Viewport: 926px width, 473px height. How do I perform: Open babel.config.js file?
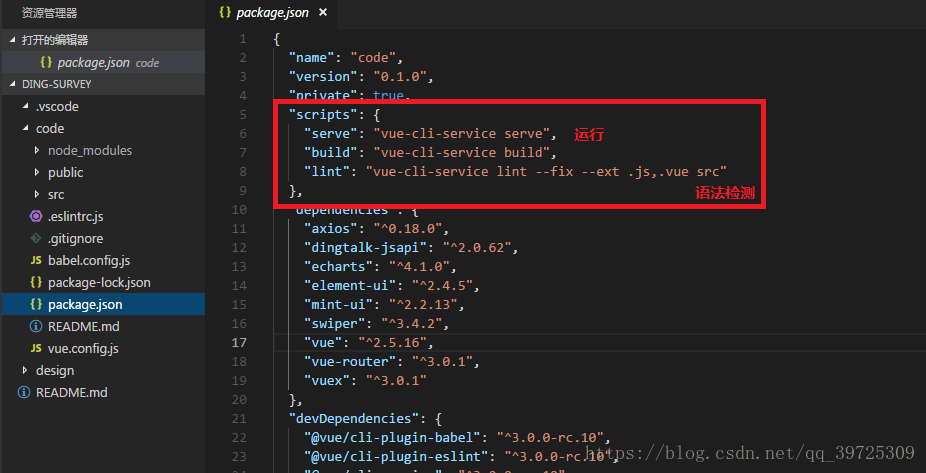[x=89, y=260]
